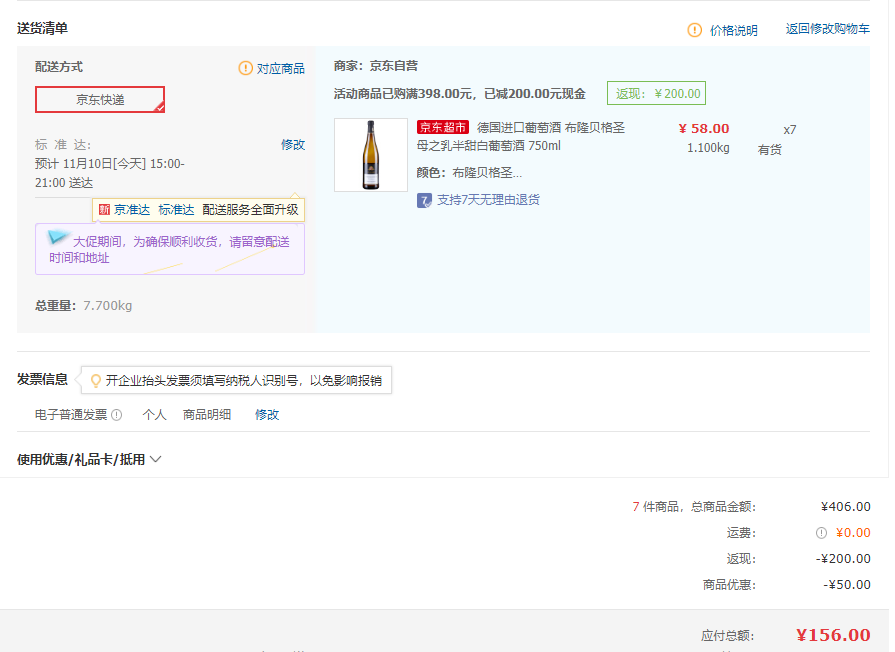Click the 大促期间 delivery notice banner
Image resolution: width=895 pixels, height=652 pixels.
click(170, 249)
